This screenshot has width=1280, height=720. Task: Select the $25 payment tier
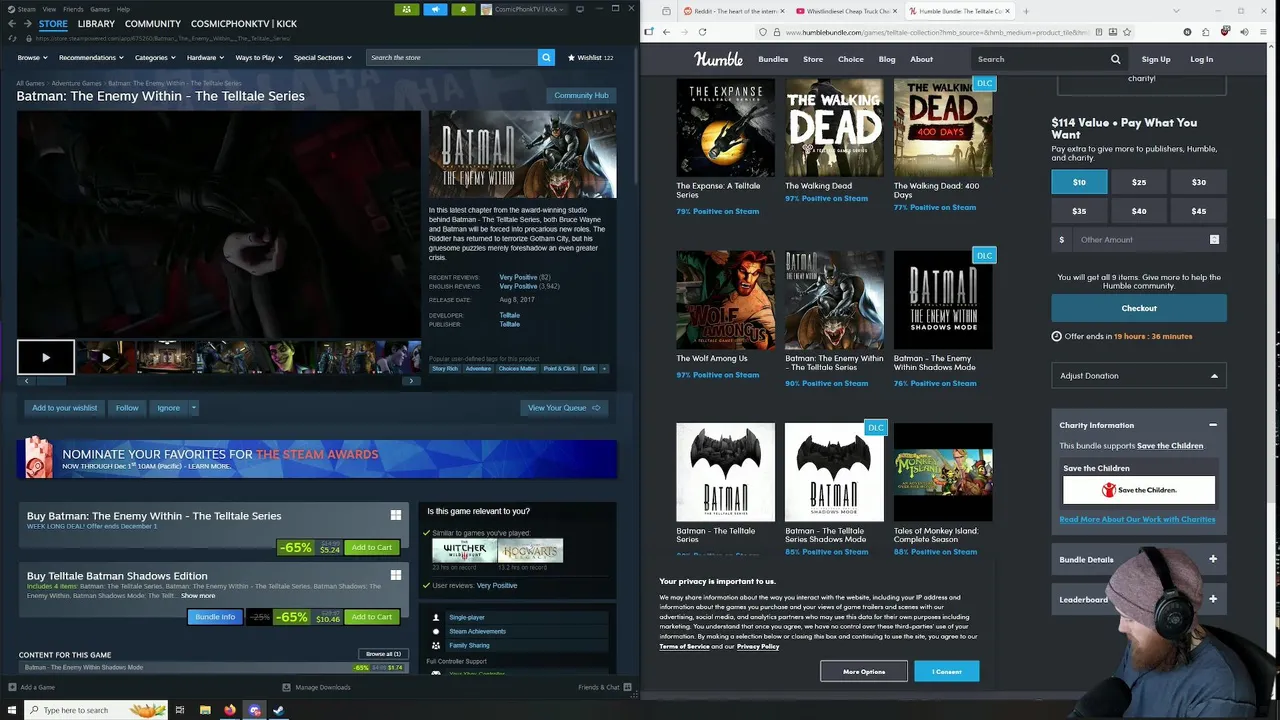pyautogui.click(x=1139, y=182)
